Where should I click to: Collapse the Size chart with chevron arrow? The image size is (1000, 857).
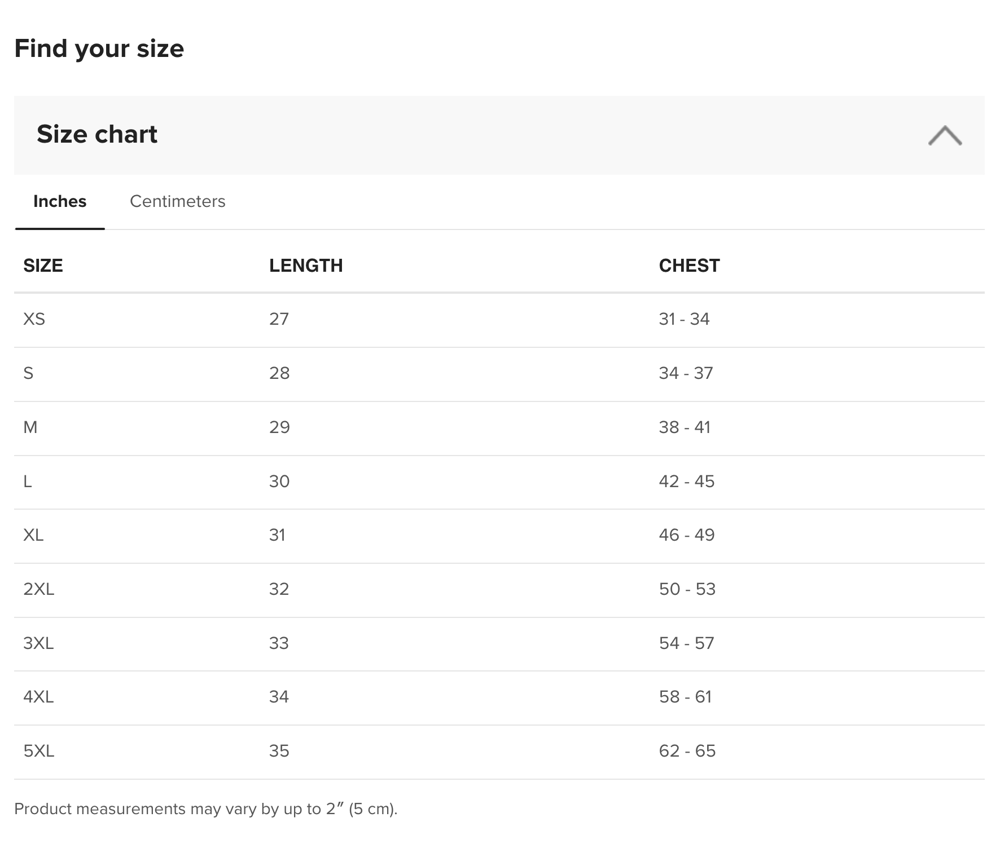(944, 136)
